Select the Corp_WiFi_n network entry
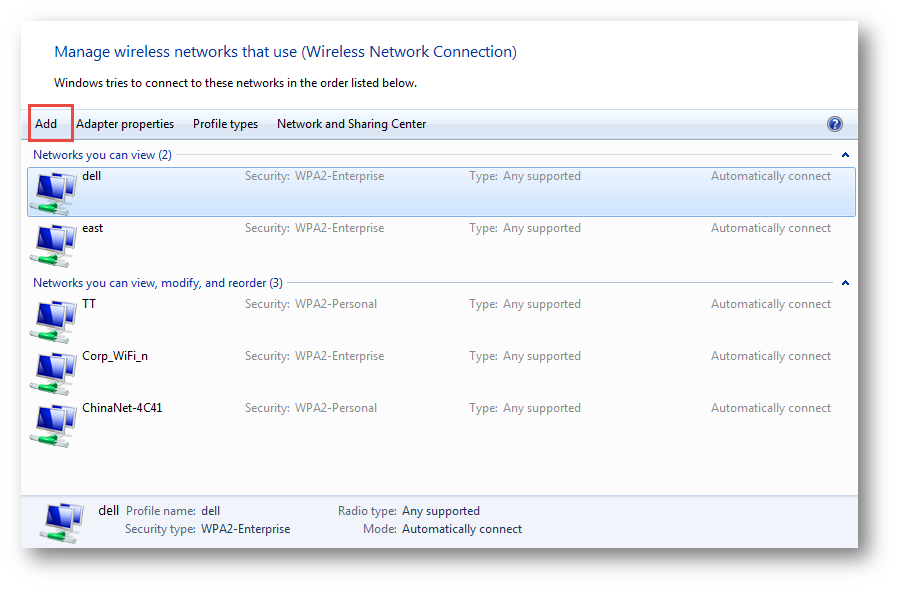The width and height of the screenshot is (900, 590). (441, 372)
